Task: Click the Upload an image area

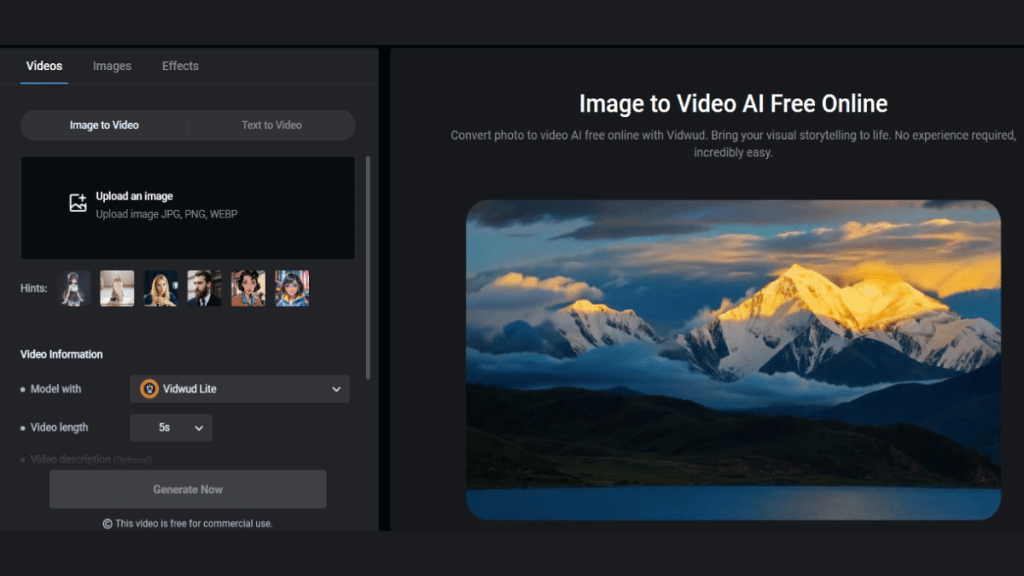Action: 188,208
